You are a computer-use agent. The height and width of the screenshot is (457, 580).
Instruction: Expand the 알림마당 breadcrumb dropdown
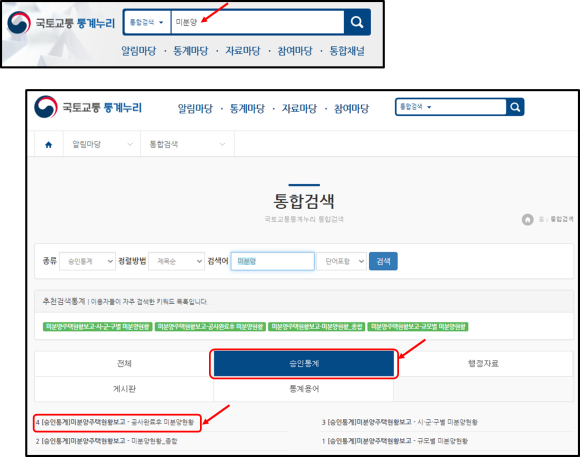[102, 144]
